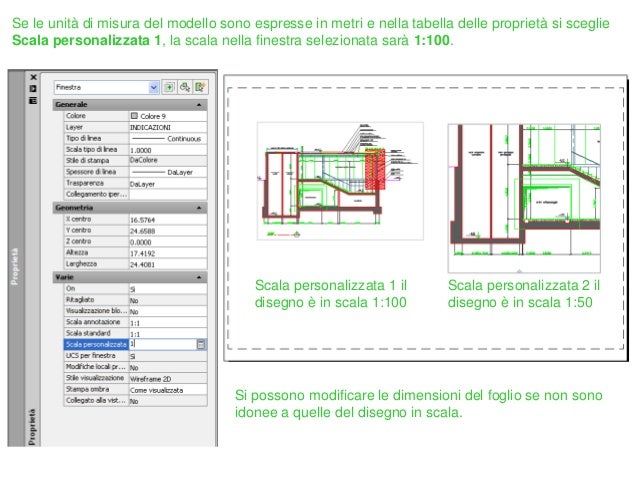
Task: Click the Colore property label
Action: [x=76, y=116]
